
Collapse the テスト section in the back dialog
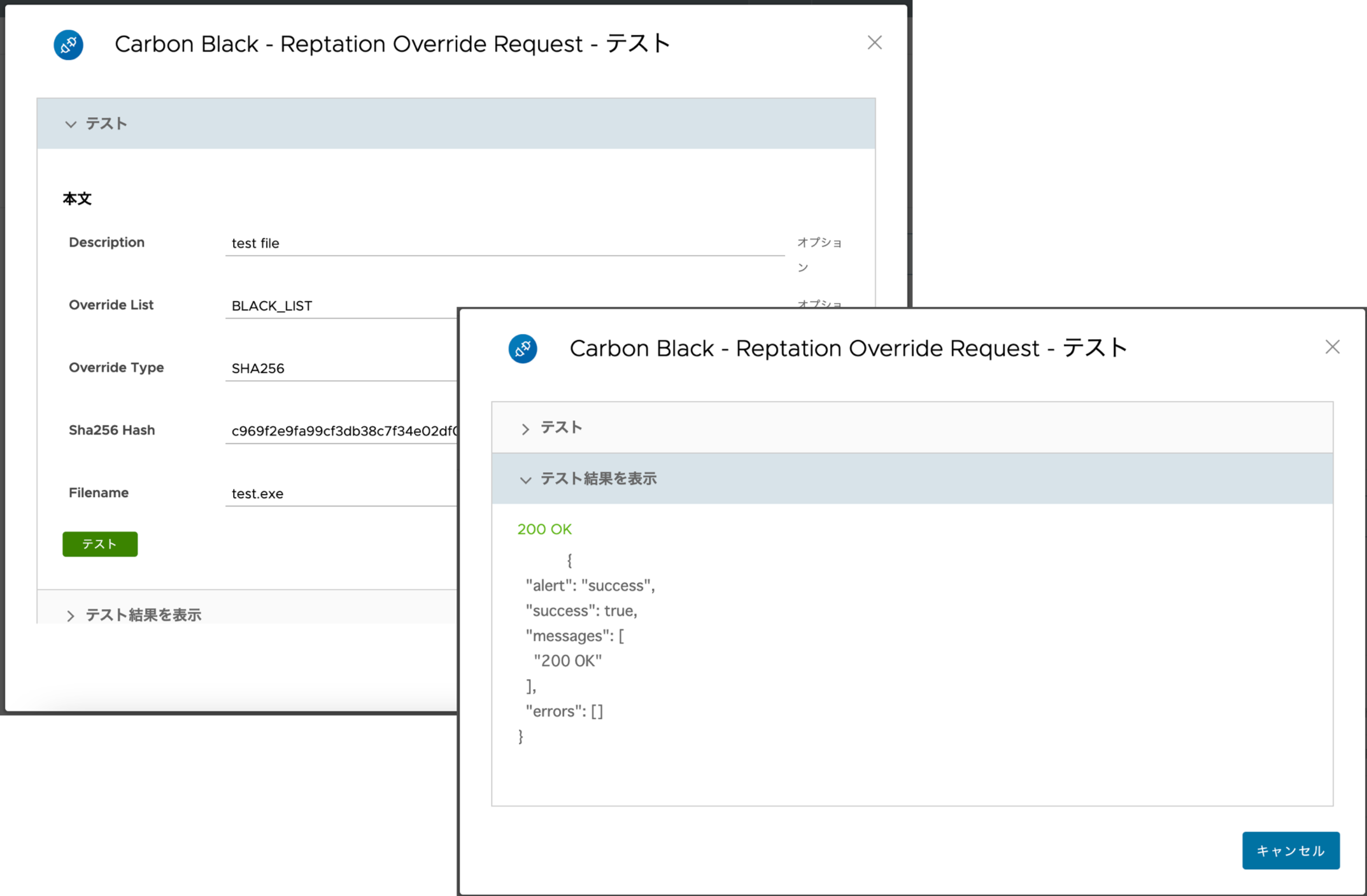[456, 123]
